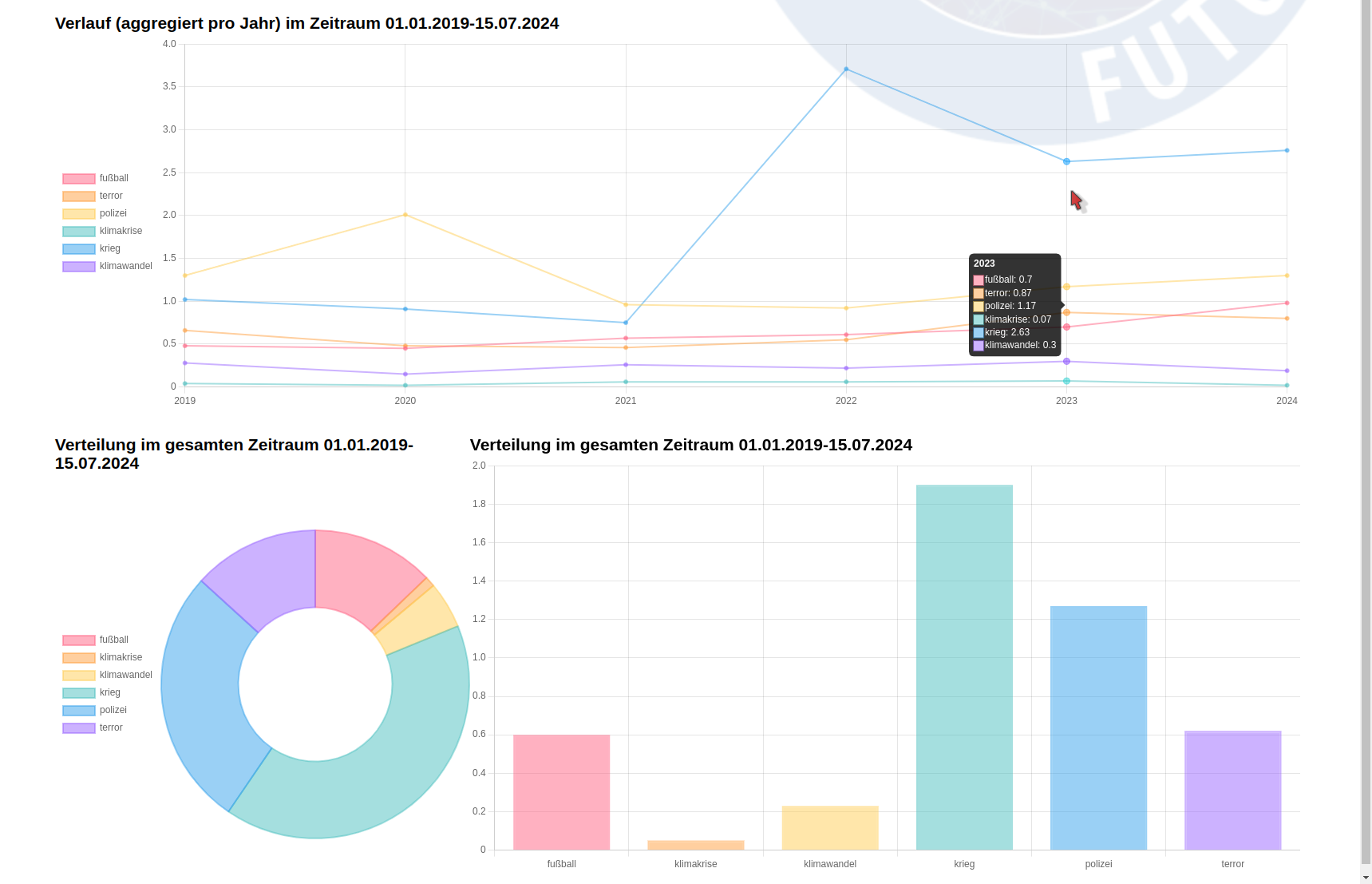The height and width of the screenshot is (884, 1372).
Task: Click the polizei data point at 2024
Action: pos(1287,276)
